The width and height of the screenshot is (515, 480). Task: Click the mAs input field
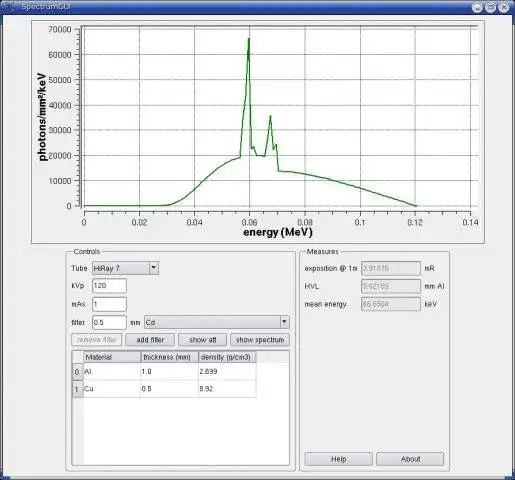109,304
